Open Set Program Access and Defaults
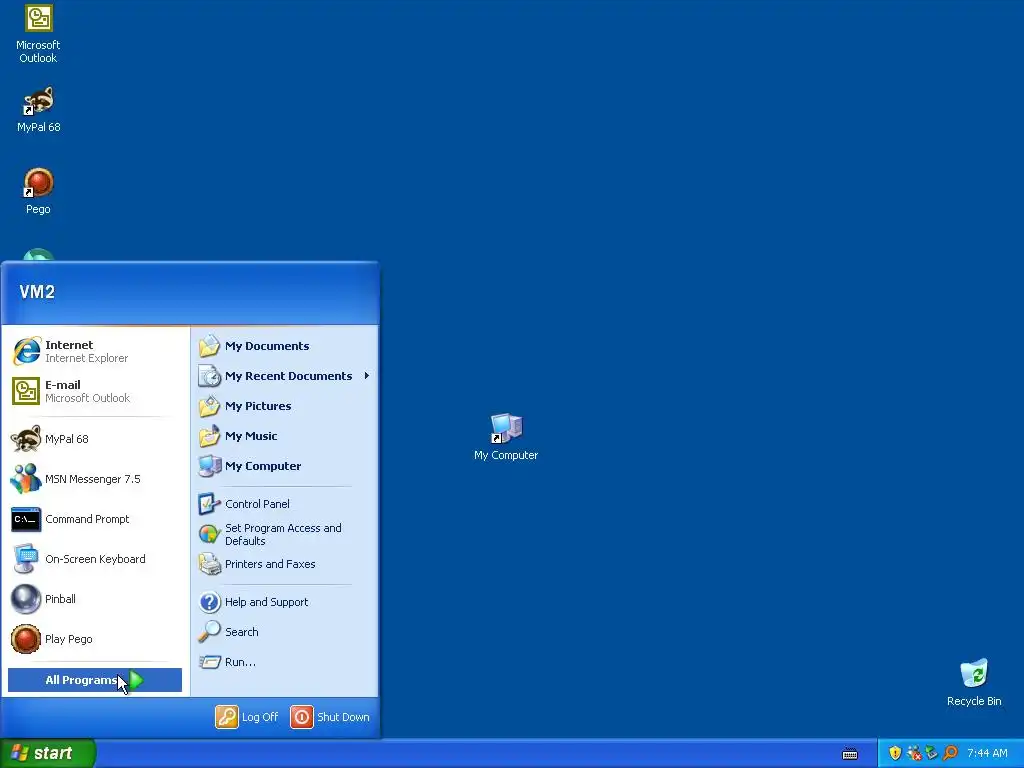 [284, 534]
